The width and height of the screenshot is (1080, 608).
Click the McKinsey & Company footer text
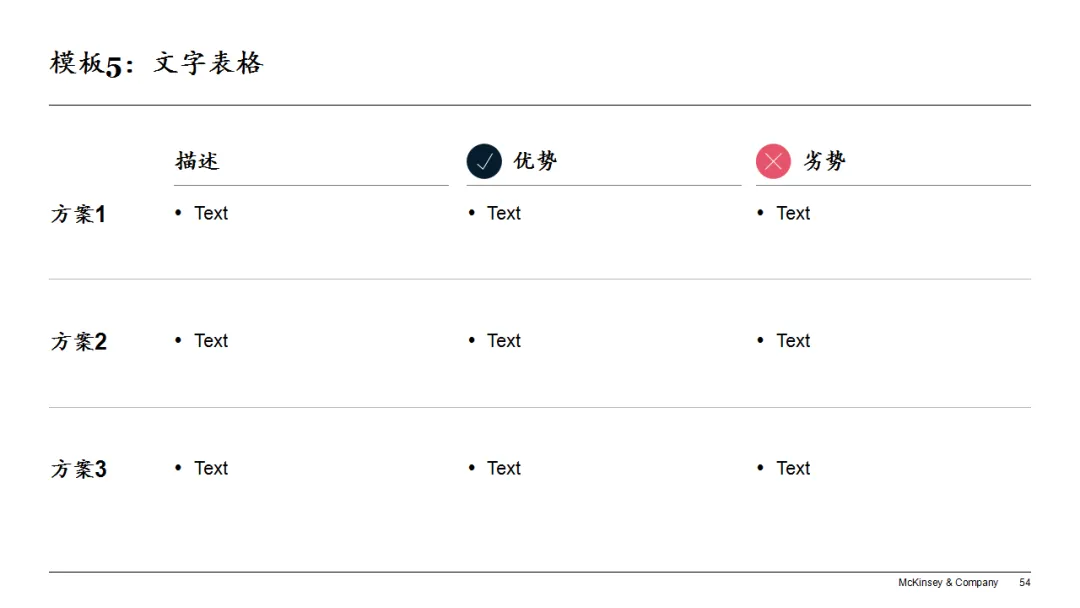[948, 583]
